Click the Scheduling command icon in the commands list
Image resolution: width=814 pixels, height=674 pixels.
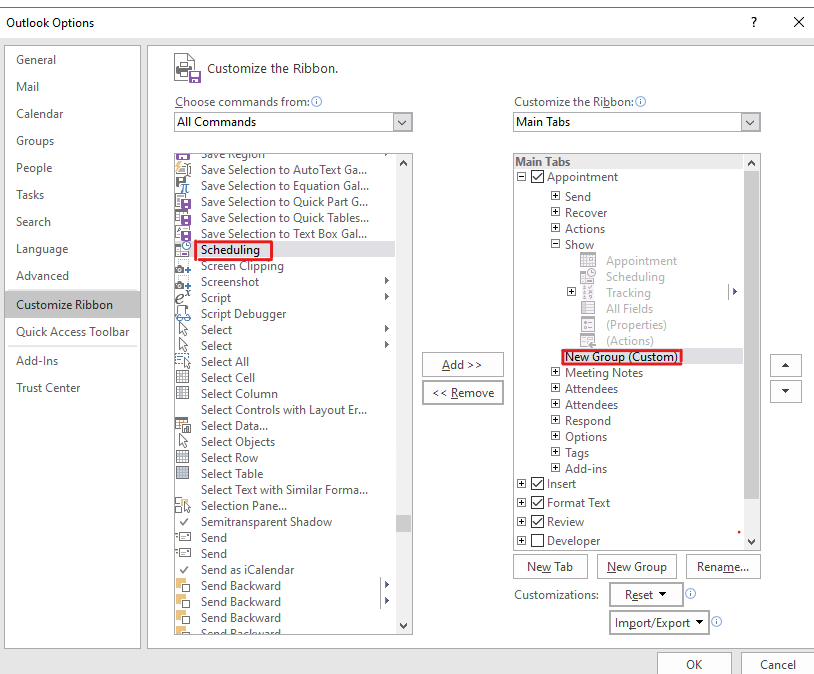pyautogui.click(x=183, y=250)
